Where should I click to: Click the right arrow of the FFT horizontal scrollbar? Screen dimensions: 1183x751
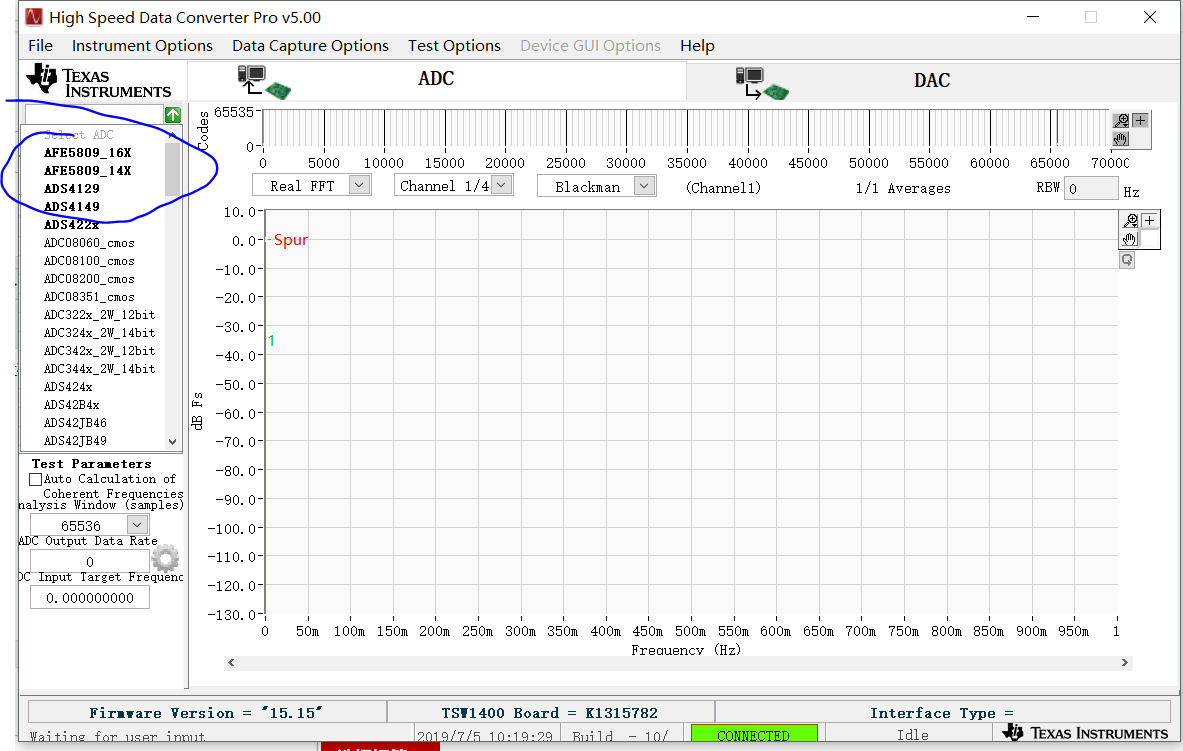pyautogui.click(x=1124, y=663)
